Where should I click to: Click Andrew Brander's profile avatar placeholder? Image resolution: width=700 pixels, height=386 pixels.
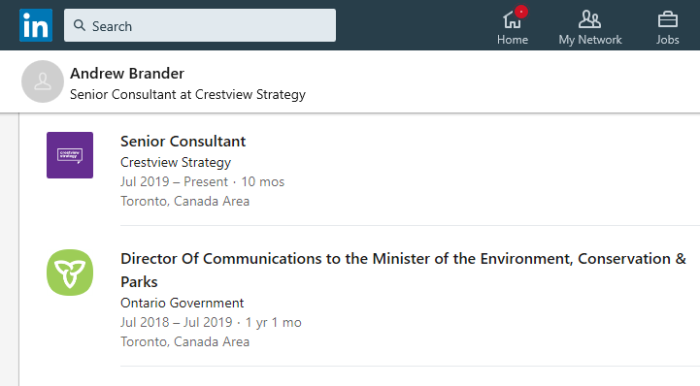pyautogui.click(x=42, y=82)
